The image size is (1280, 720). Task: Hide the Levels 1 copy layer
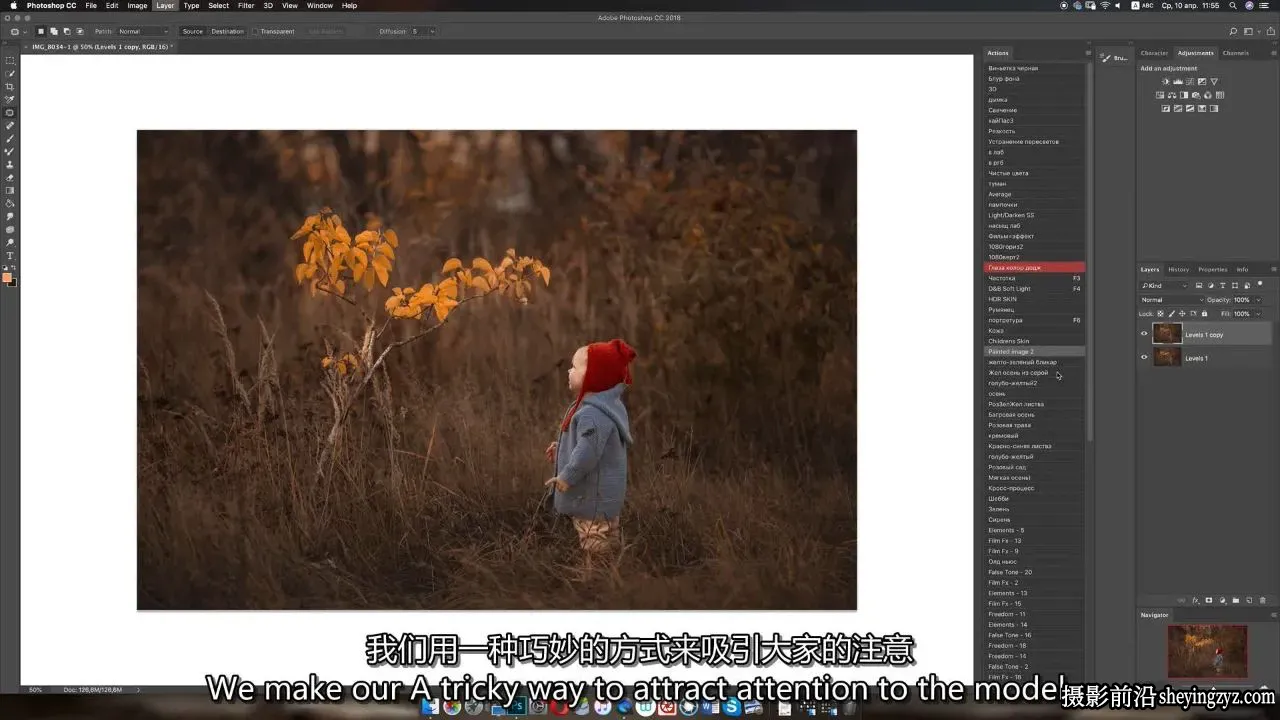click(1144, 334)
